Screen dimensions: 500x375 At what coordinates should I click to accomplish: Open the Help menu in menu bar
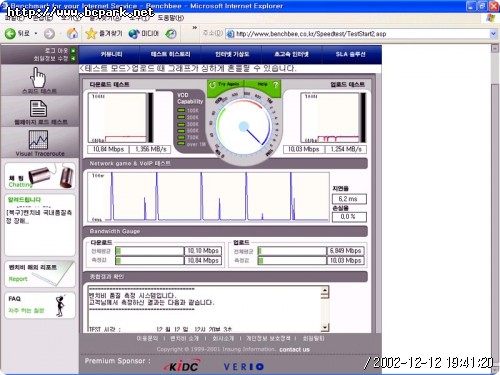170,18
